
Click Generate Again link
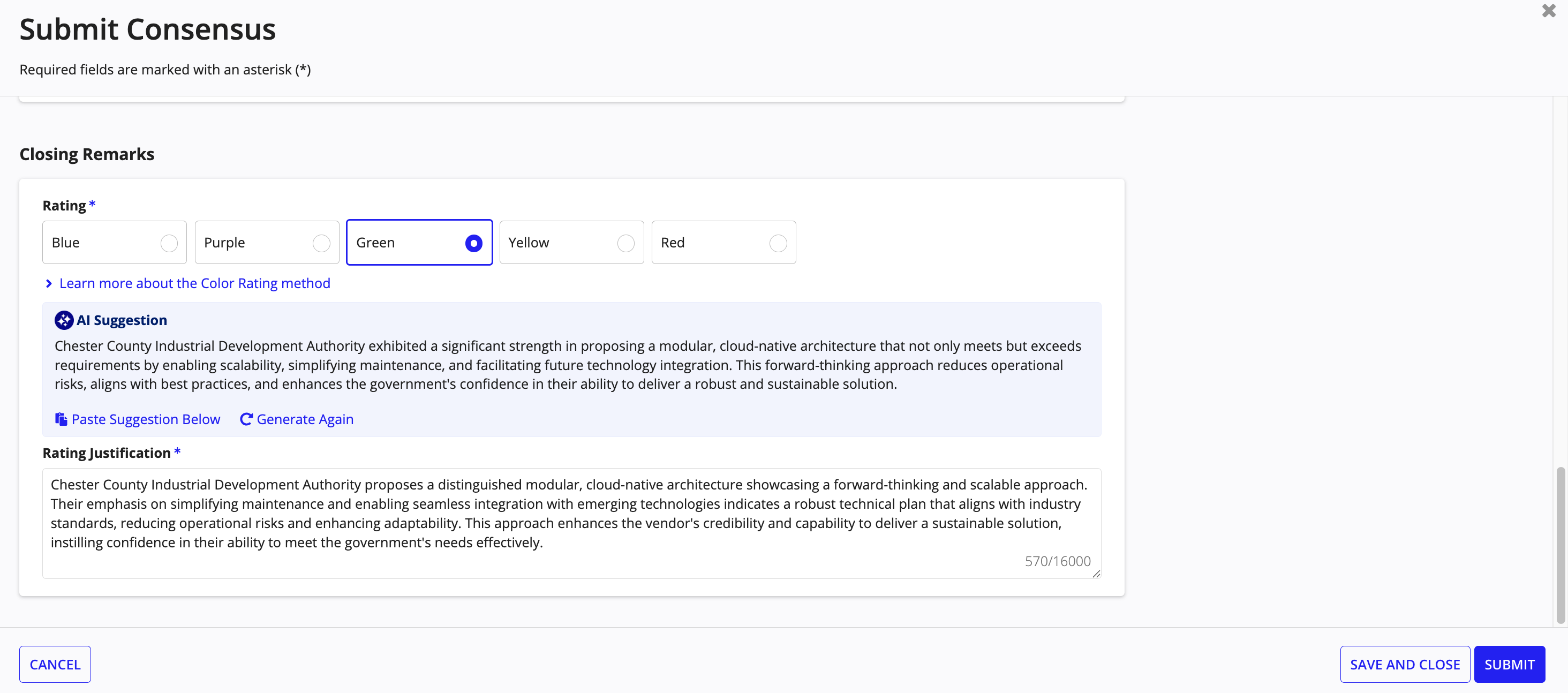click(297, 419)
